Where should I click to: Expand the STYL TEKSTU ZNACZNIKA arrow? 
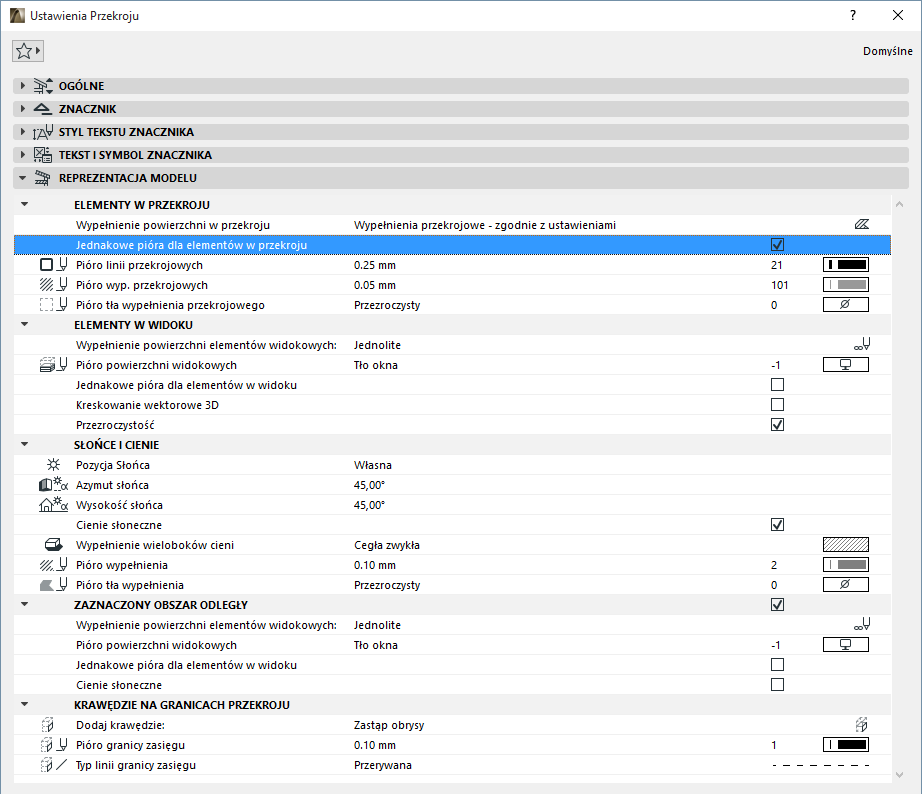[22, 132]
